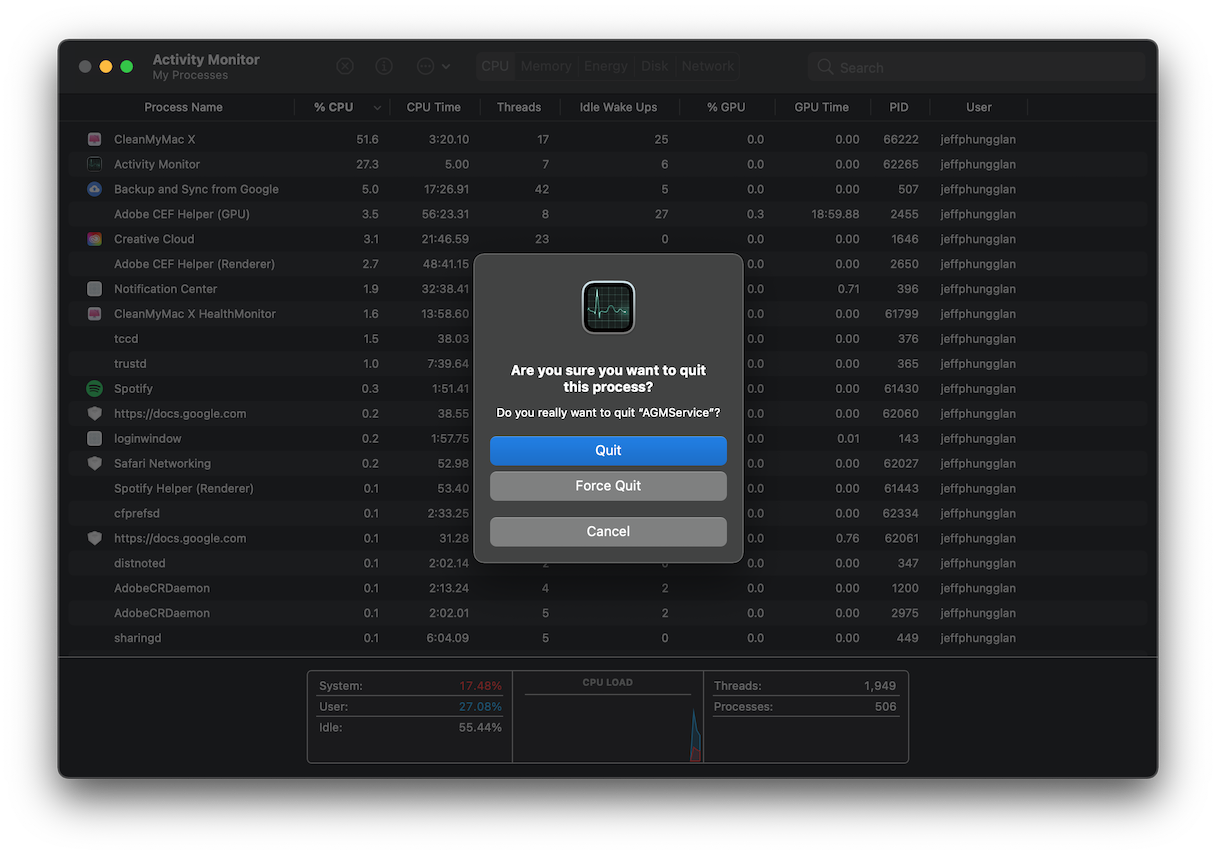Screen dimensions: 1216x855
Task: Click into the Search field
Action: pos(977,67)
